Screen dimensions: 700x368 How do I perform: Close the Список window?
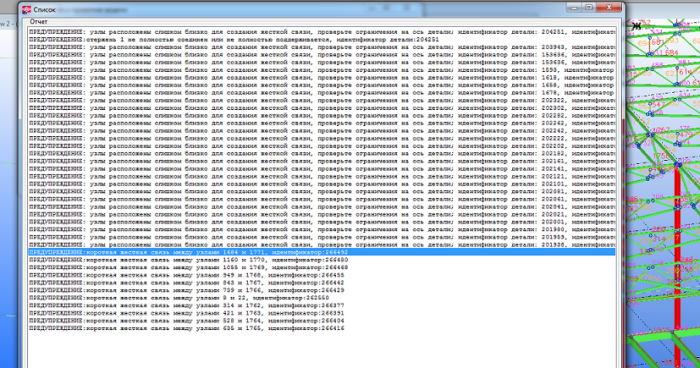[x=609, y=7]
